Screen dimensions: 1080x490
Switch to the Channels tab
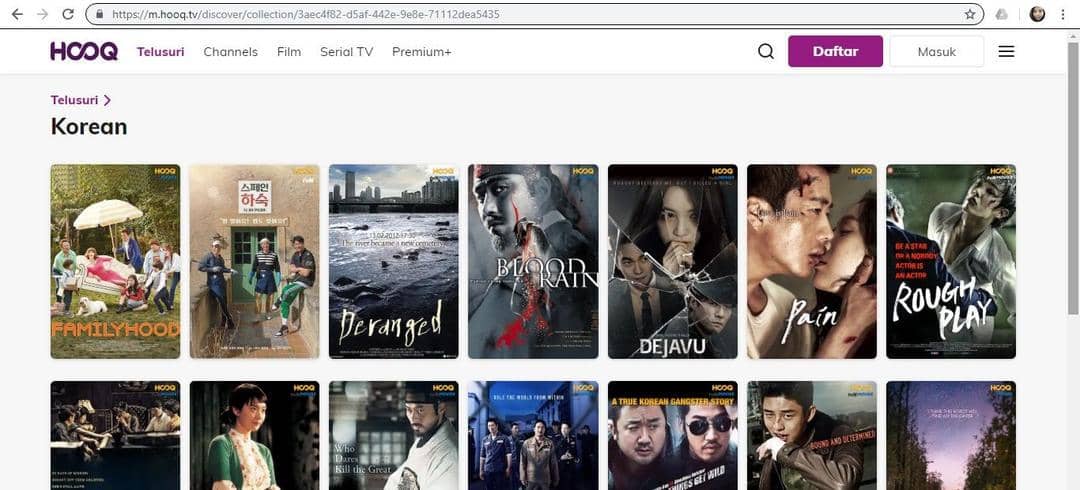[x=230, y=52]
